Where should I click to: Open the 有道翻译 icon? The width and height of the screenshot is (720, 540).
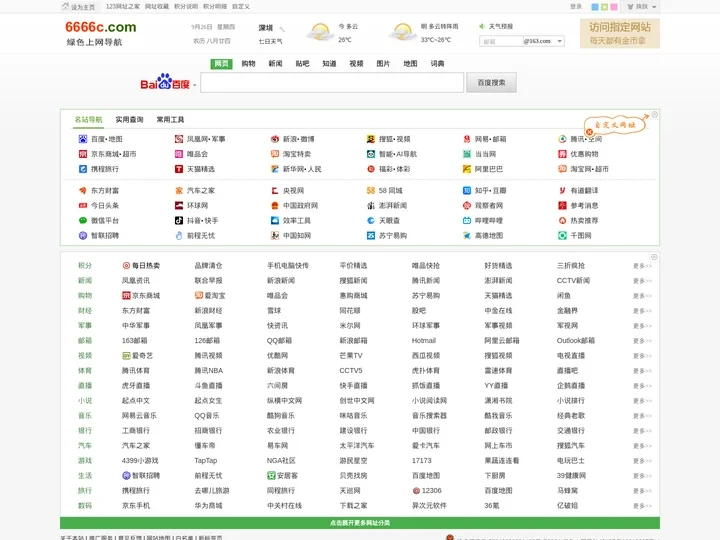[562, 190]
